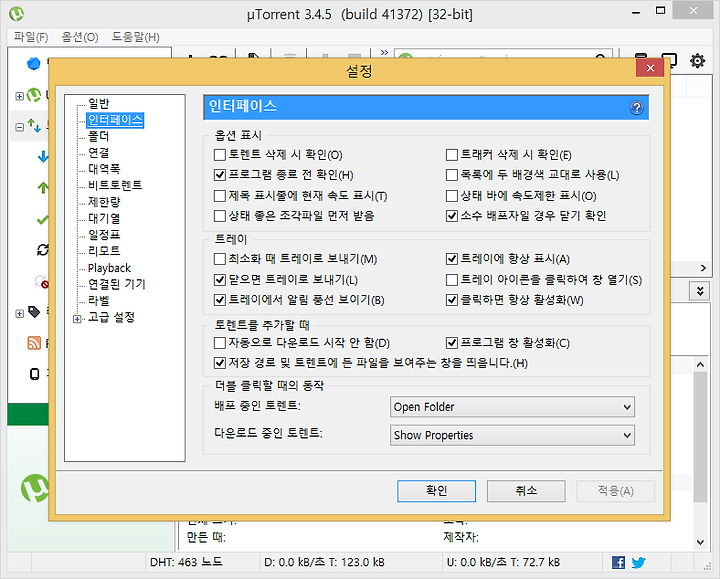Select the seeding green up arrow in the sidebar

pos(43,187)
